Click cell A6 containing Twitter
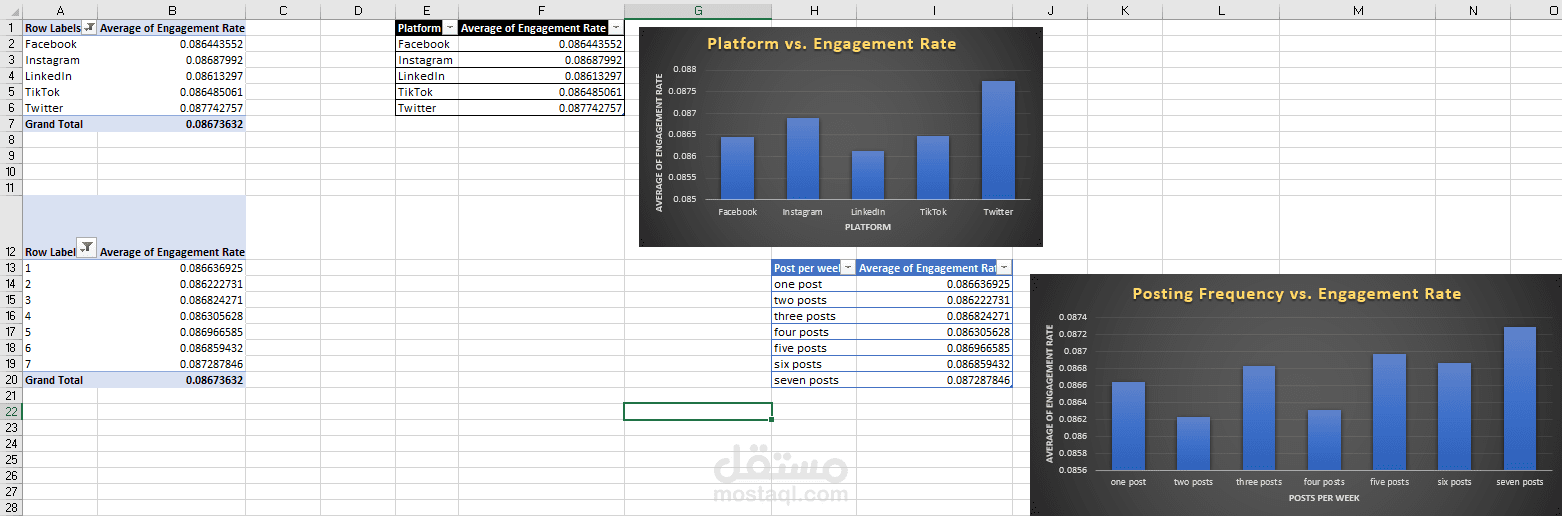 point(60,108)
